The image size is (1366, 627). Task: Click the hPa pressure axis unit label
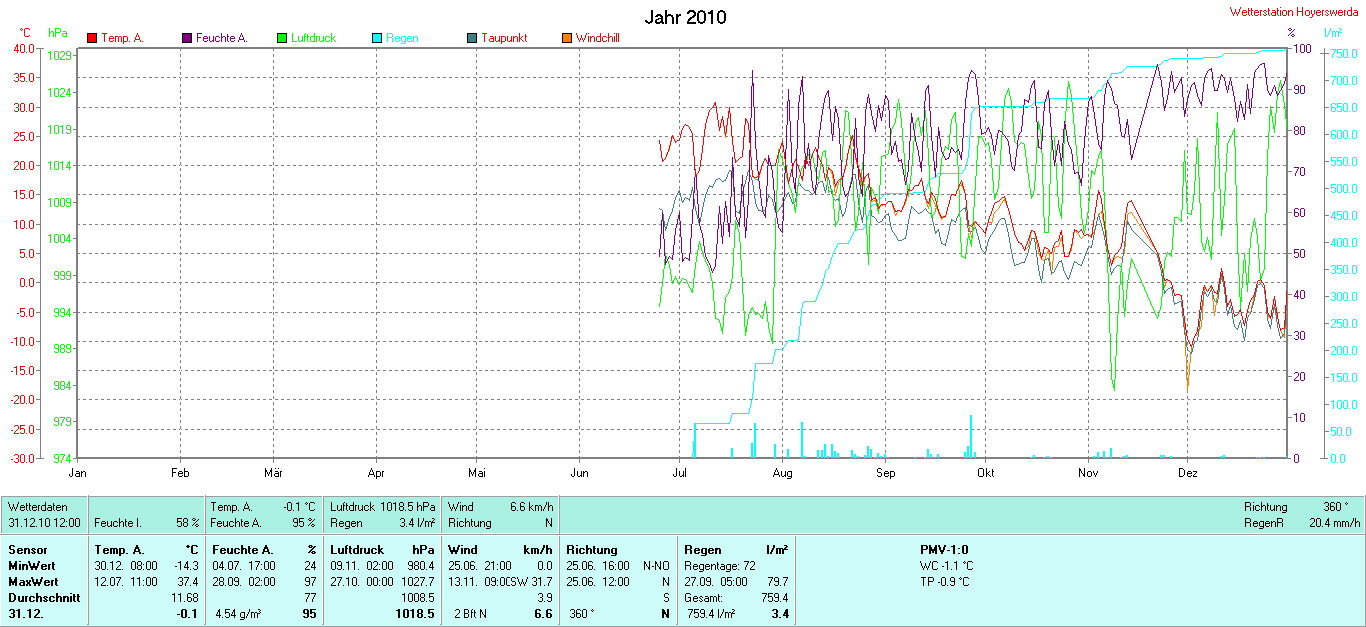58,33
